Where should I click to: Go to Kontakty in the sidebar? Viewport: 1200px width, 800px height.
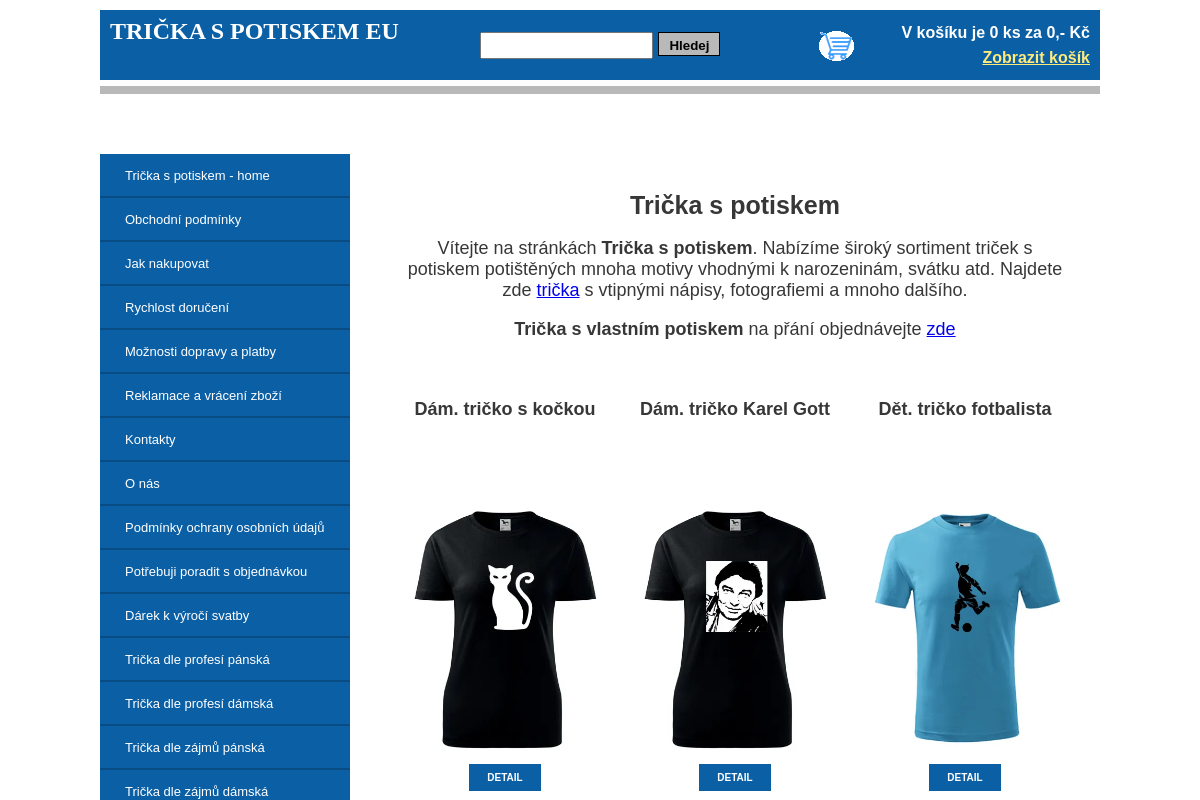click(225, 439)
